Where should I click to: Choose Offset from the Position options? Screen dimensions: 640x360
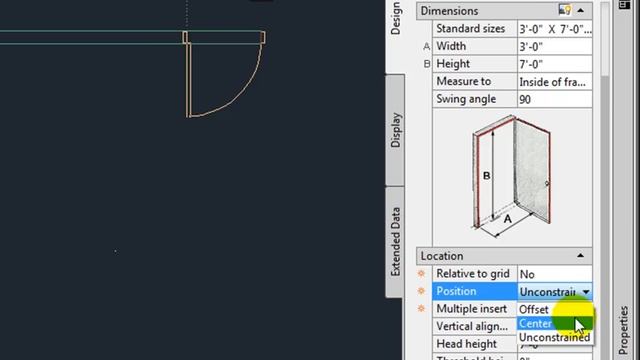[555, 309]
